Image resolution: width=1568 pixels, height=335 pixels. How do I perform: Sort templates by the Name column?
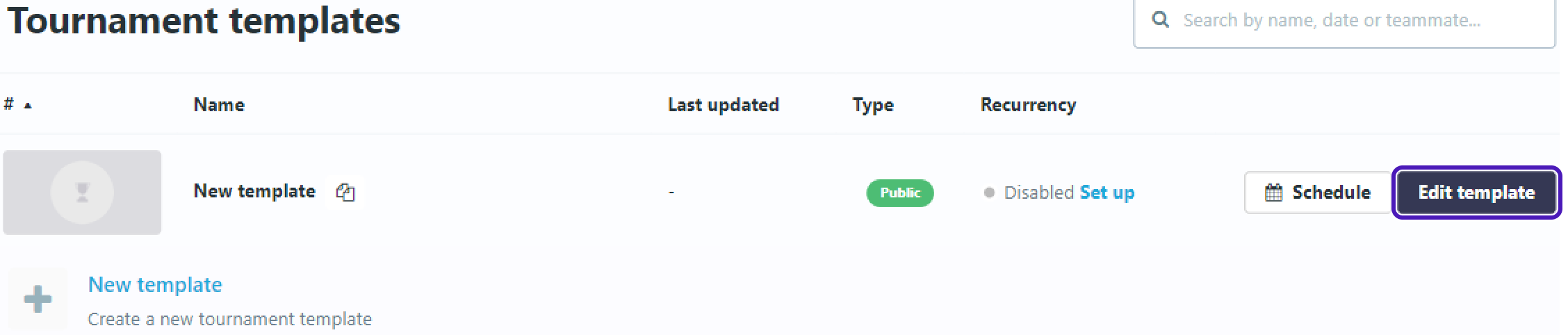(218, 105)
